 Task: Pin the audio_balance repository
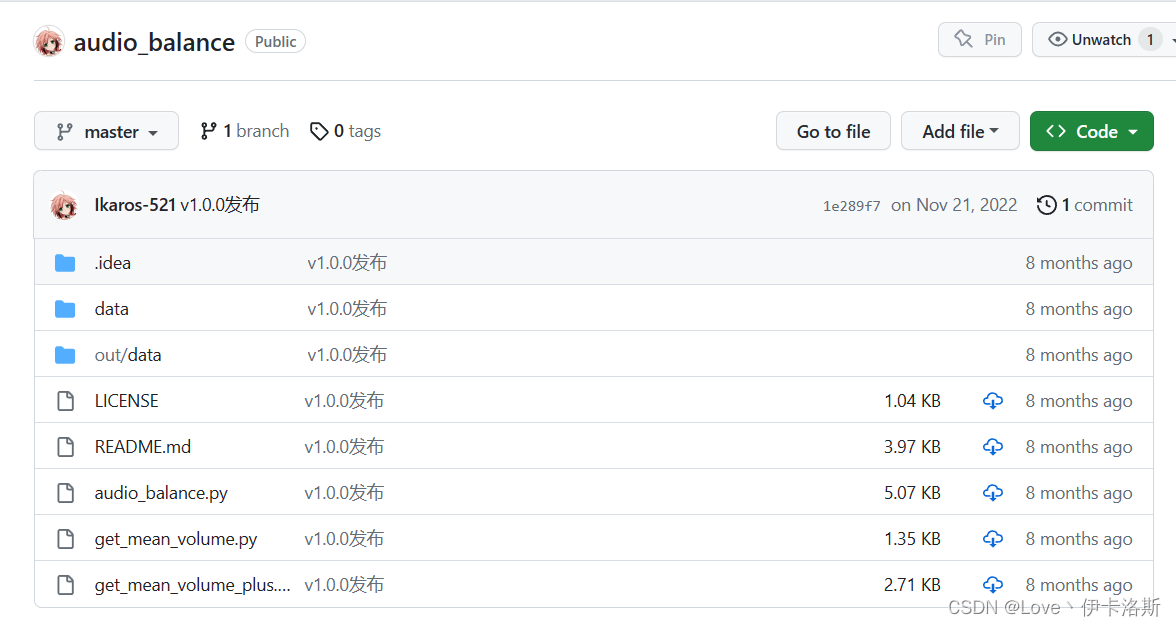(x=980, y=40)
